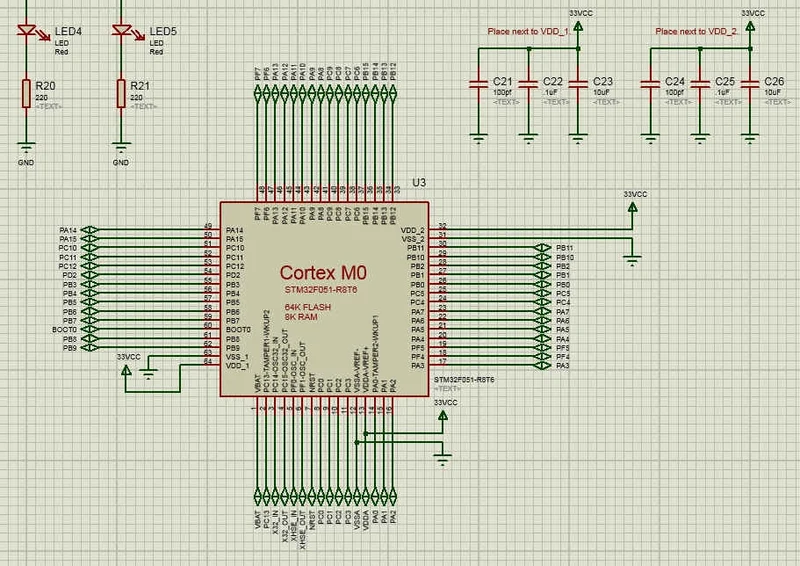The image size is (800, 566).
Task: Select the LED4 diode symbol
Action: tap(27, 32)
